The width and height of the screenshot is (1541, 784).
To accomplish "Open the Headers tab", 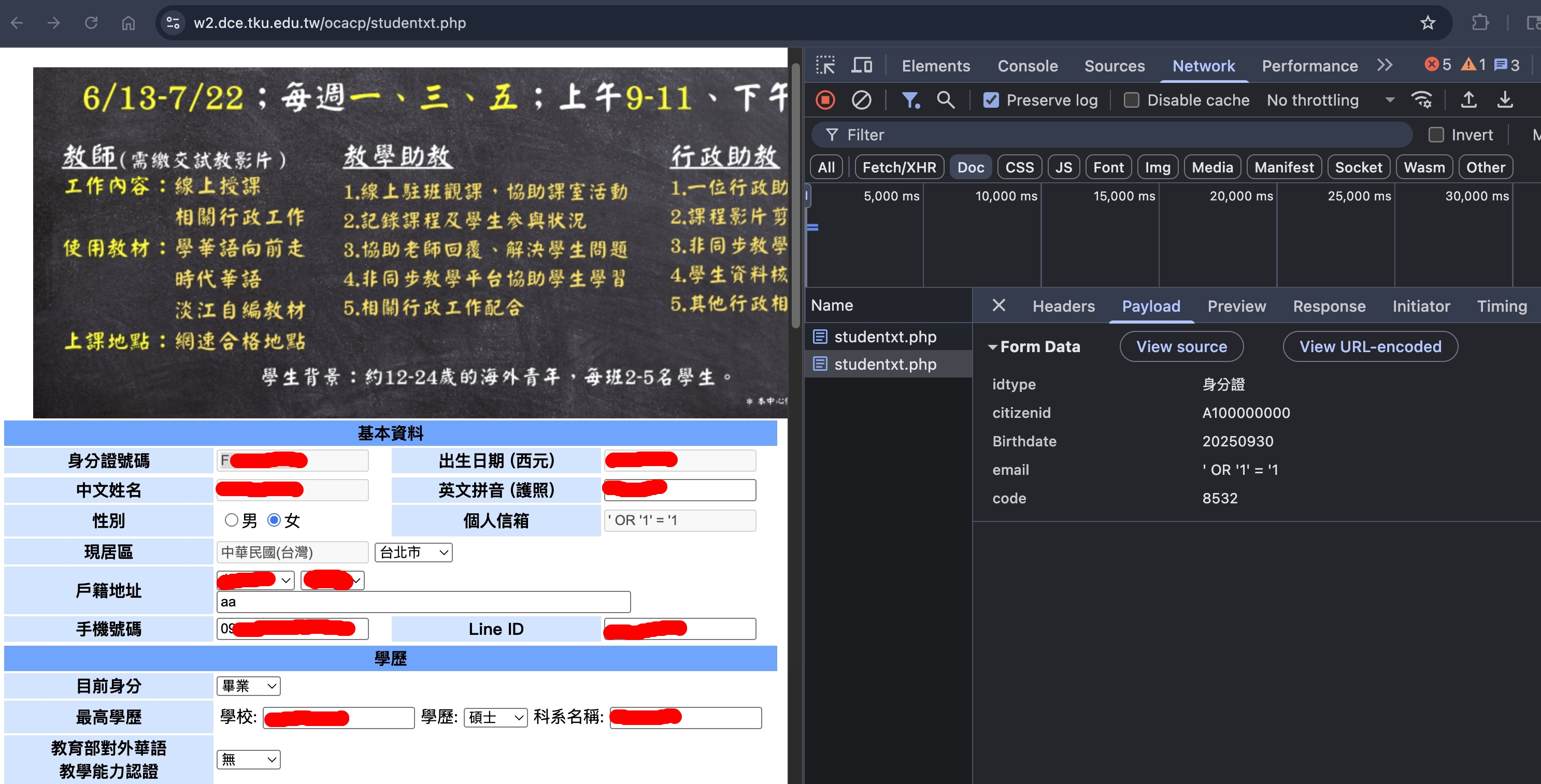I will click(1064, 306).
